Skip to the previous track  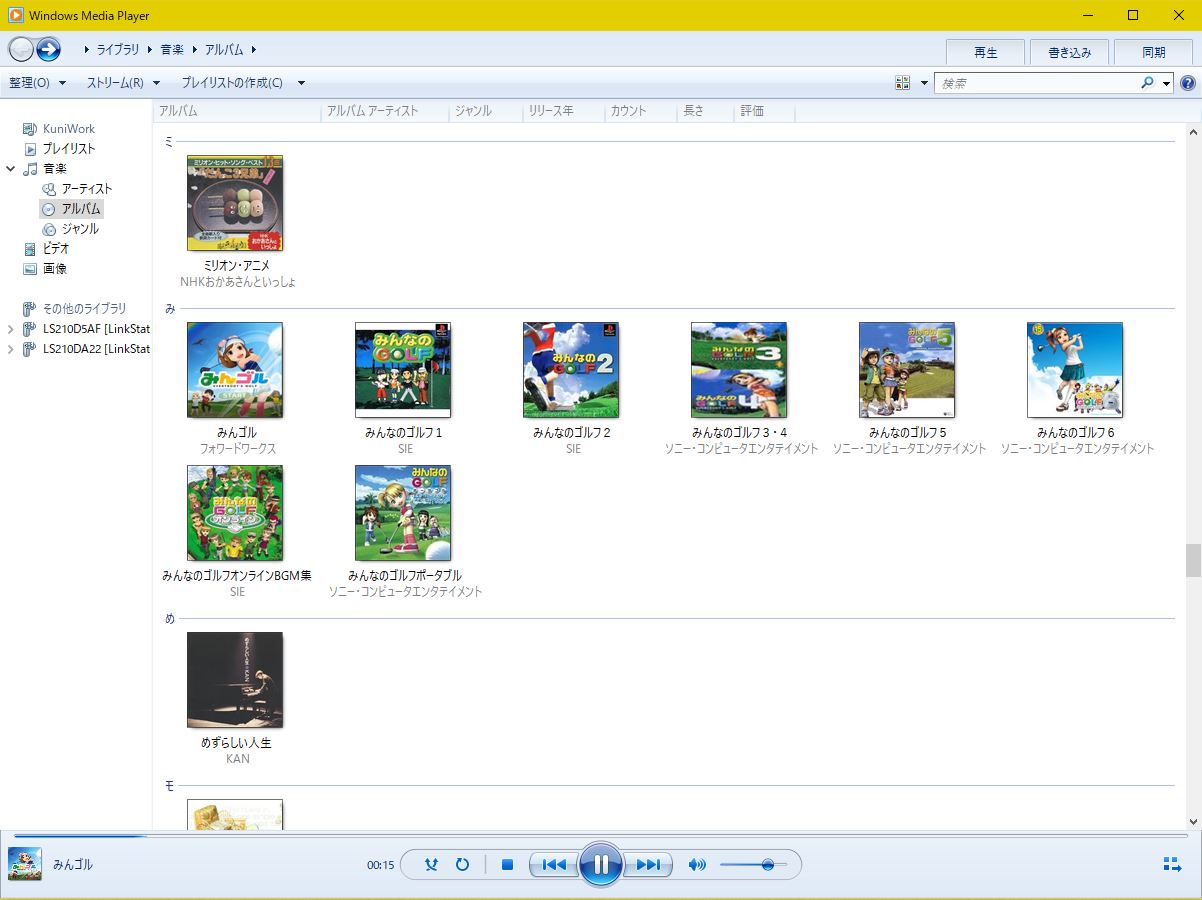[554, 865]
